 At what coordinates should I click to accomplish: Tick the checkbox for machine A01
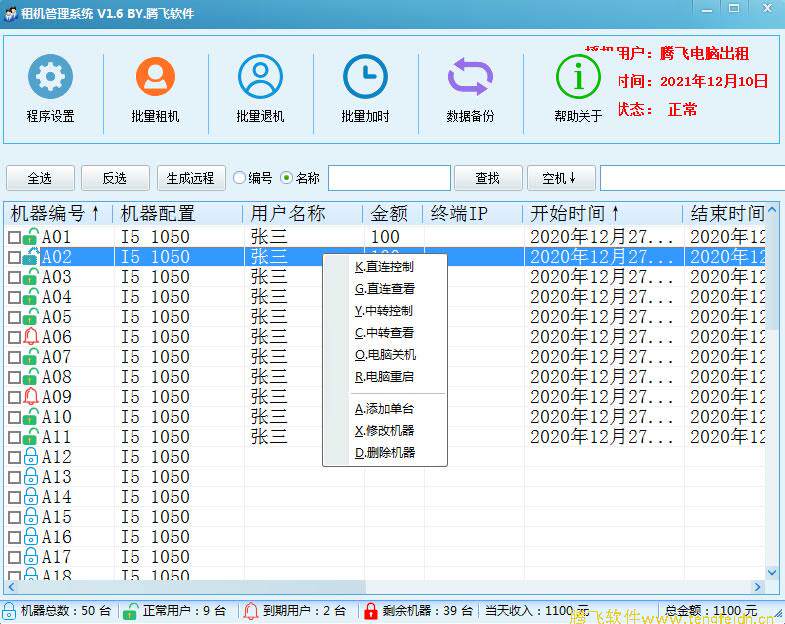(15, 237)
